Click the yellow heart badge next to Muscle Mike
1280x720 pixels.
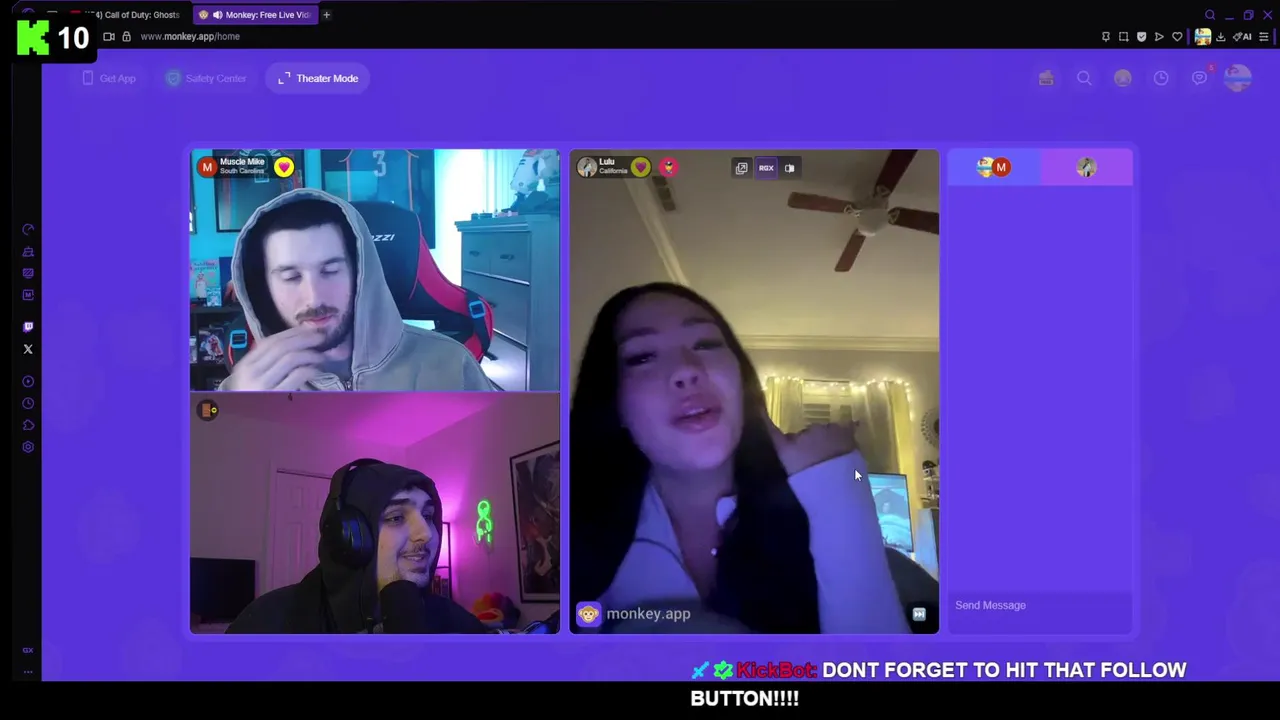284,167
